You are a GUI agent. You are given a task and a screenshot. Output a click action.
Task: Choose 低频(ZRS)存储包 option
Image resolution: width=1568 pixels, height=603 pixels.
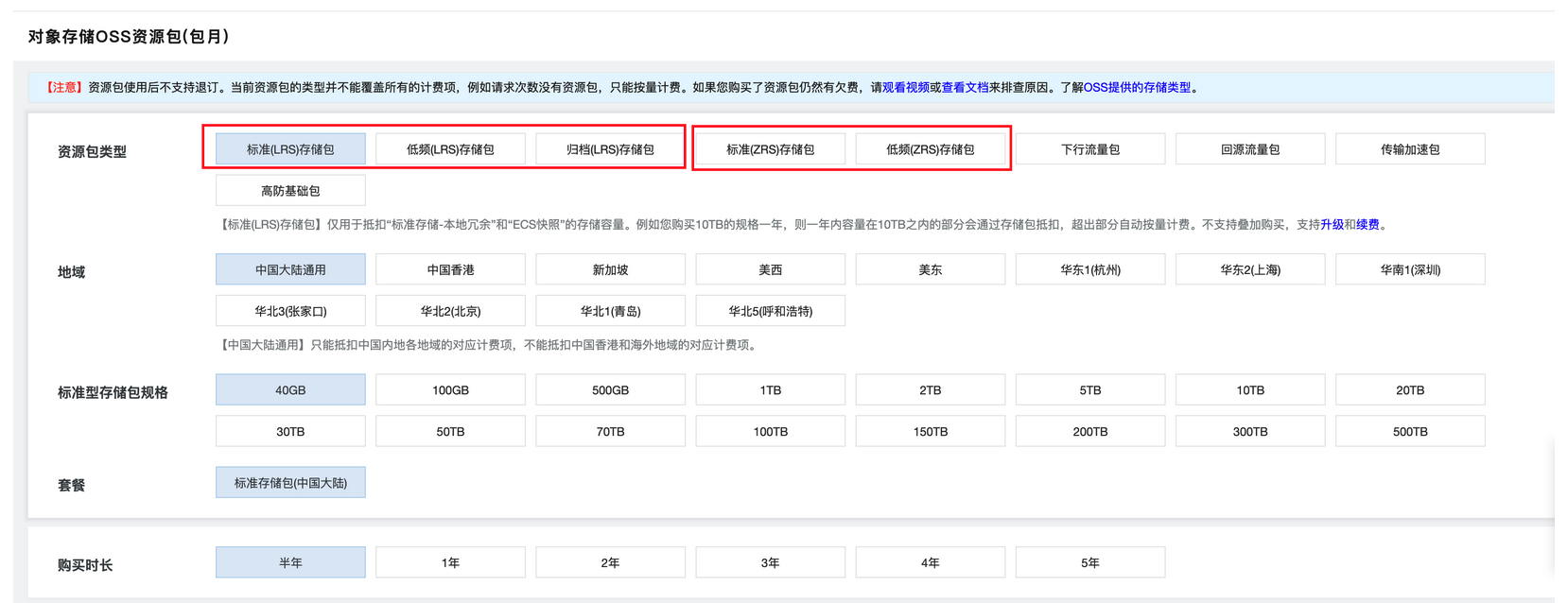pos(930,149)
